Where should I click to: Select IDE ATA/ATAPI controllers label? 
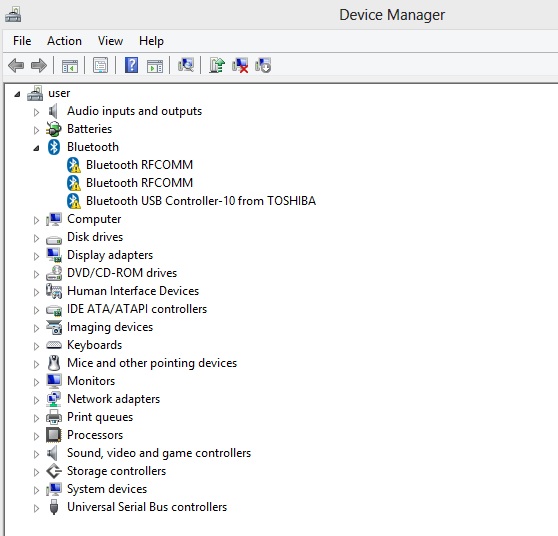coord(137,309)
